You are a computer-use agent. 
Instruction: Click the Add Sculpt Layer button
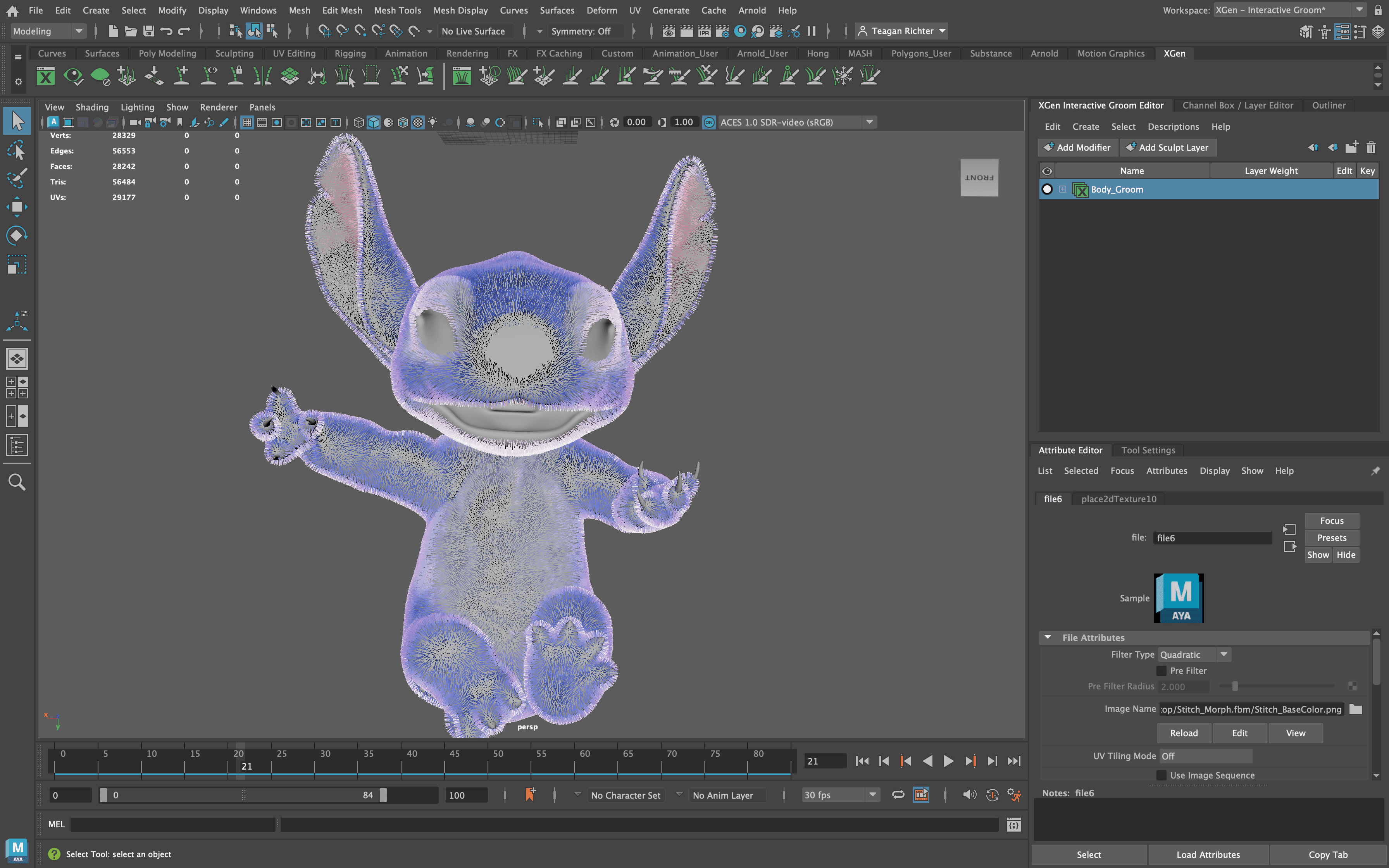(x=1167, y=148)
